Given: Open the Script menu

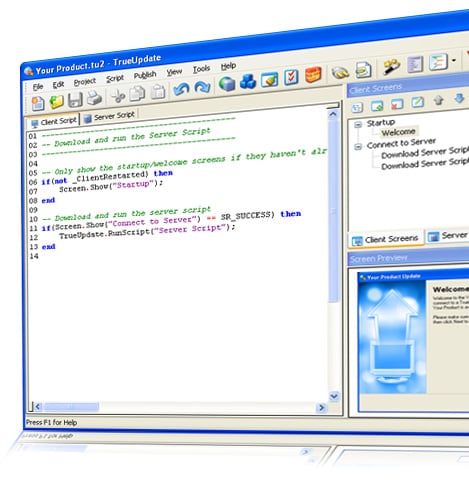Looking at the screenshot, I should tap(115, 79).
